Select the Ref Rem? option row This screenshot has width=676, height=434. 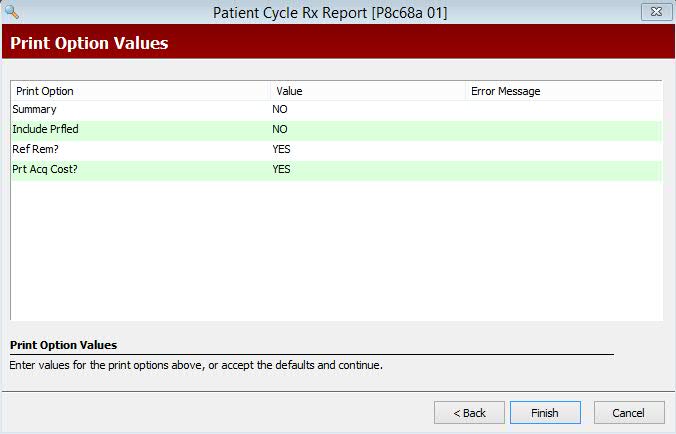[336, 150]
